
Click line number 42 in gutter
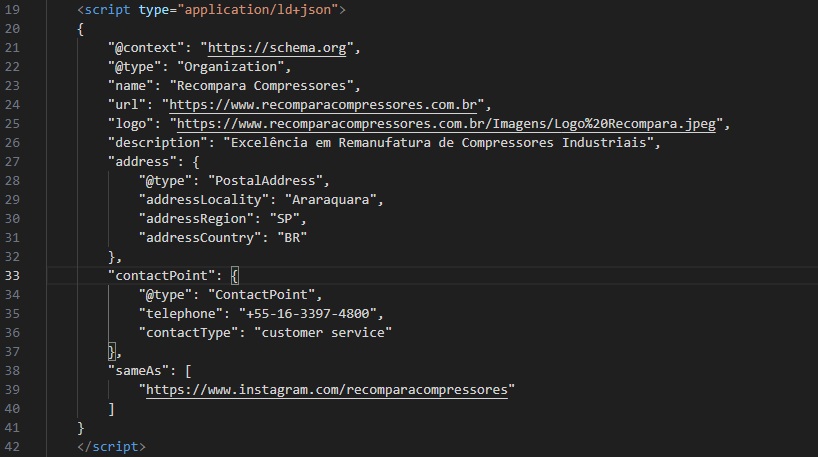point(12,447)
